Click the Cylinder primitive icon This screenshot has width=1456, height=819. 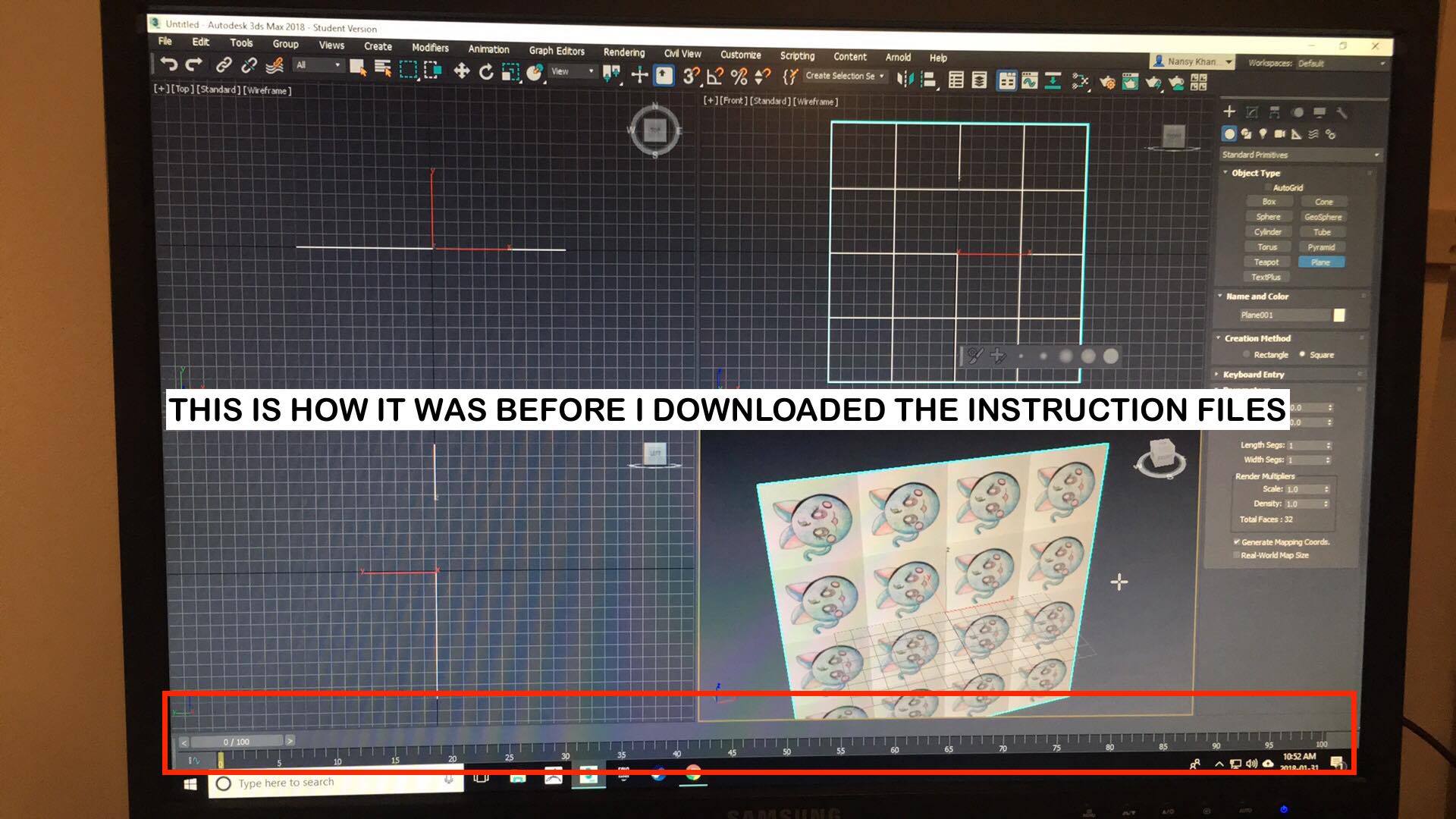tap(1262, 232)
